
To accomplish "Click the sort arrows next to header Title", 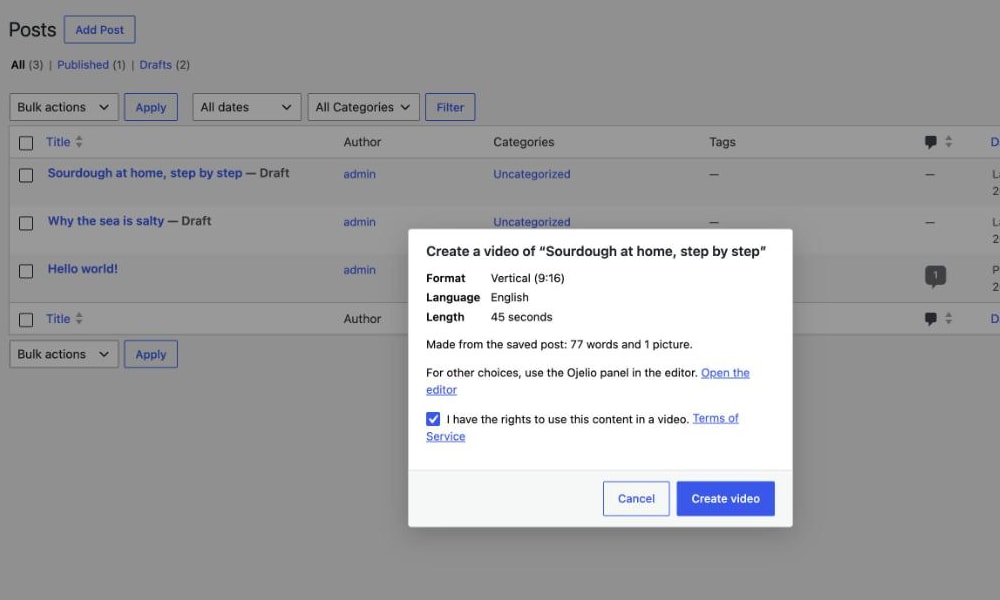I will (x=79, y=142).
